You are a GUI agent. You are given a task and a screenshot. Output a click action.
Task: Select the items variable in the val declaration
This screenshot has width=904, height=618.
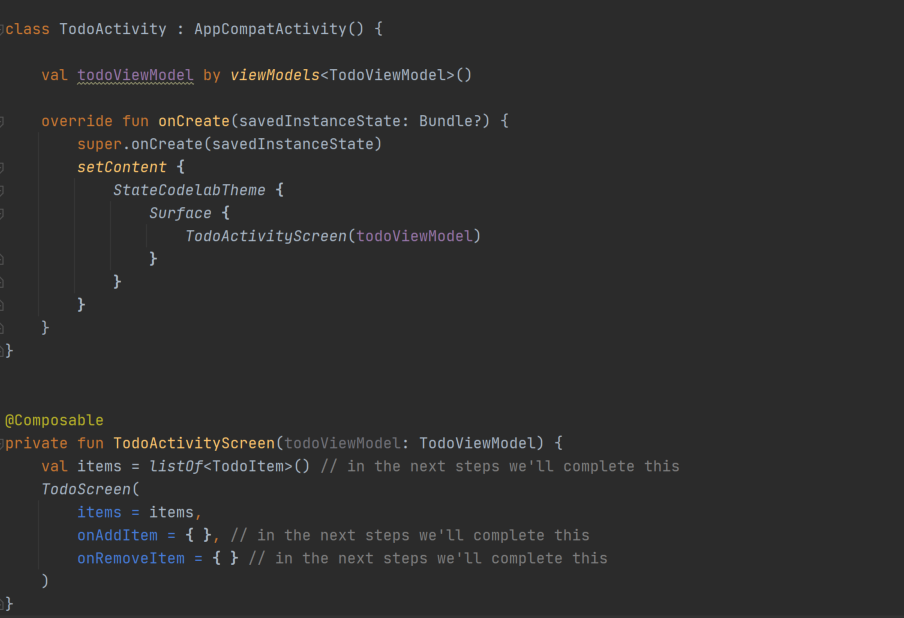point(100,466)
